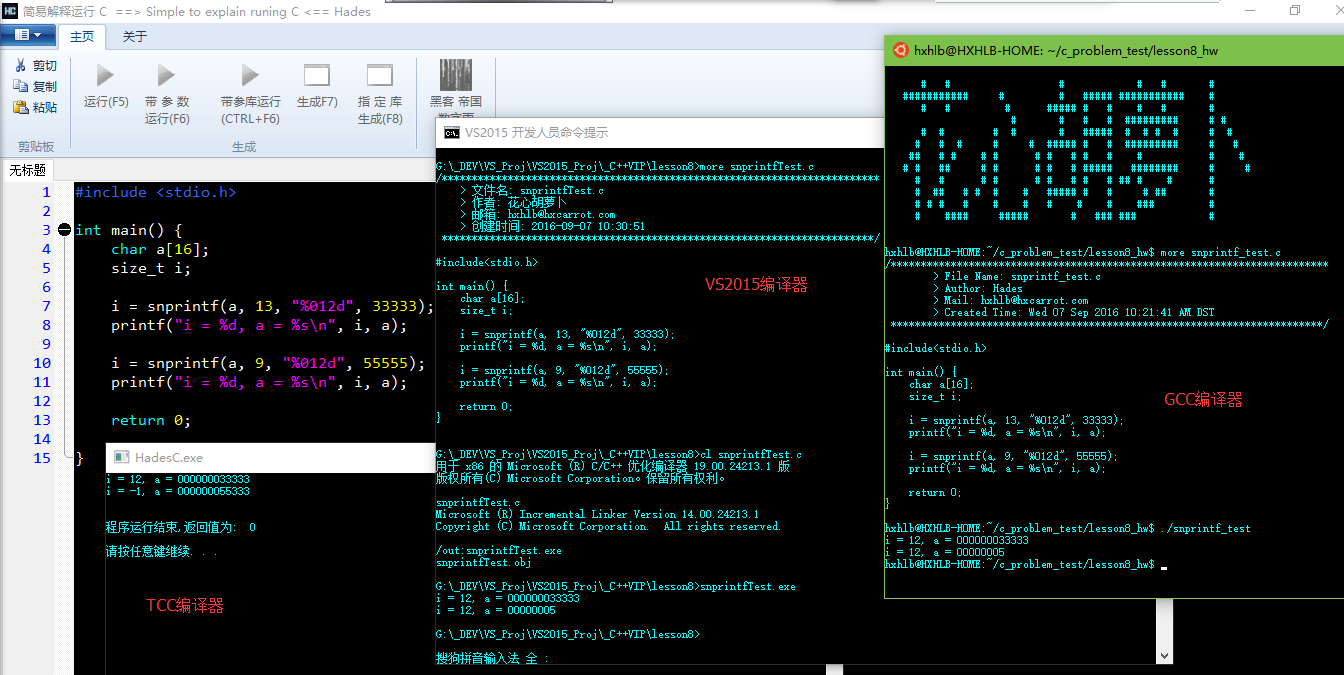Viewport: 1344px width, 675px height.
Task: Open the blue application menu dropdown
Action: click(x=28, y=35)
